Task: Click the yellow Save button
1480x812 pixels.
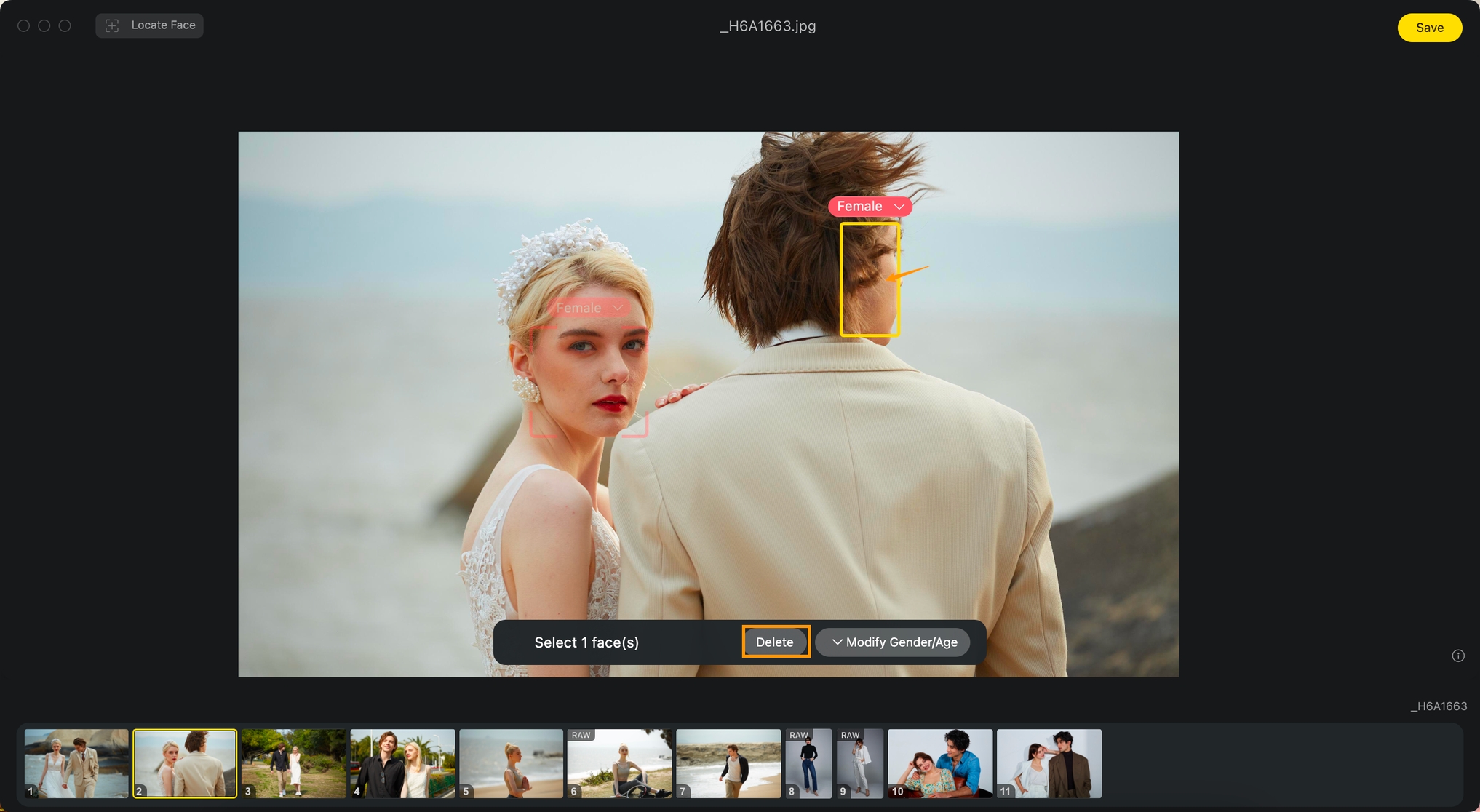Action: [x=1429, y=28]
